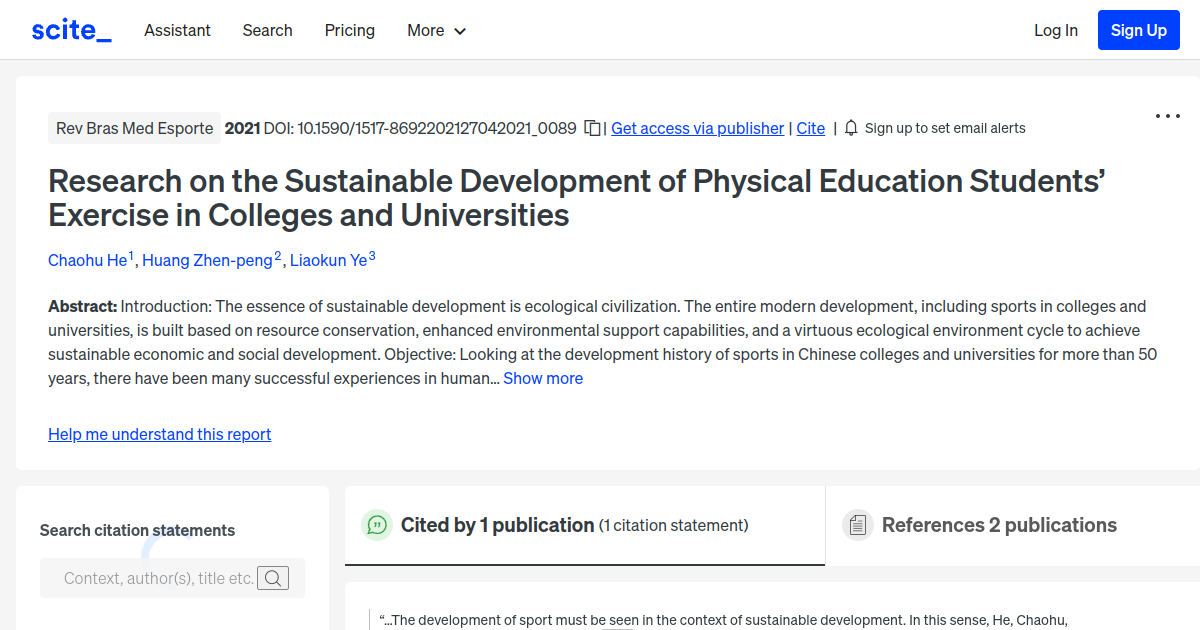The image size is (1200, 630).
Task: Switch to the Cited by 1 publication tab
Action: tap(496, 524)
